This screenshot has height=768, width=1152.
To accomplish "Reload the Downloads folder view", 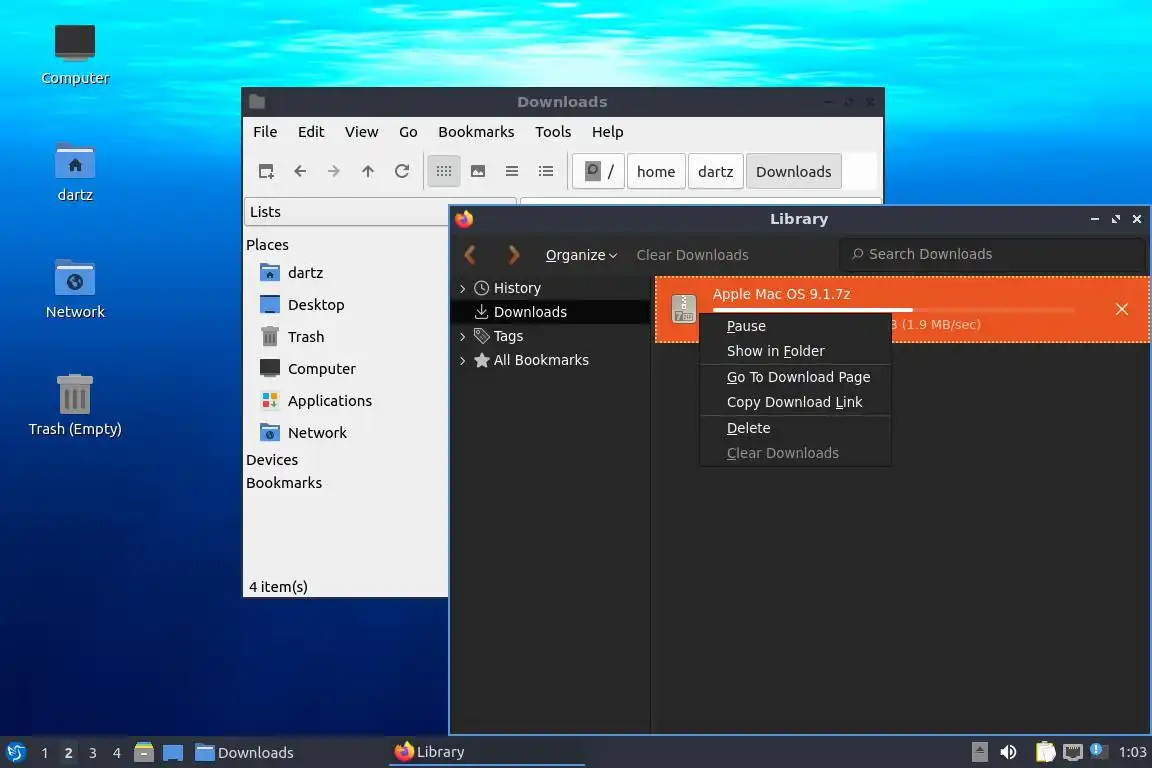I will 402,171.
